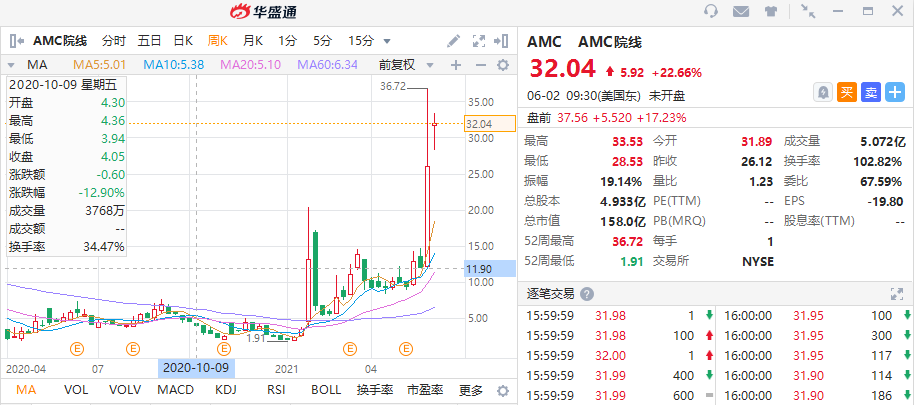
Task: Select KDJ indicator tab
Action: [227, 390]
